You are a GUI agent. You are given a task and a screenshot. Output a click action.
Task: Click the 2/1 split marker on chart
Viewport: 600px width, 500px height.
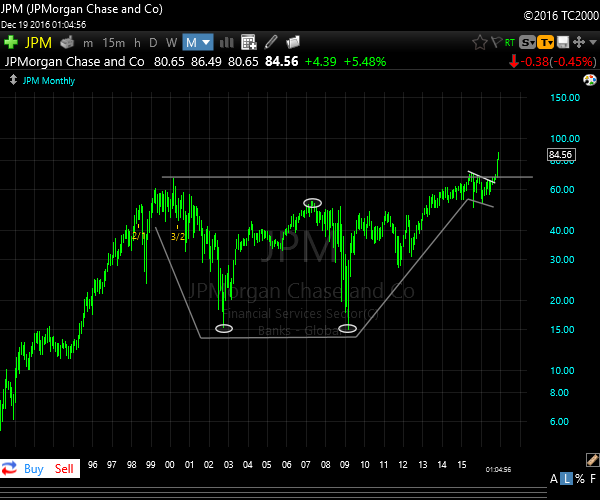click(x=139, y=236)
